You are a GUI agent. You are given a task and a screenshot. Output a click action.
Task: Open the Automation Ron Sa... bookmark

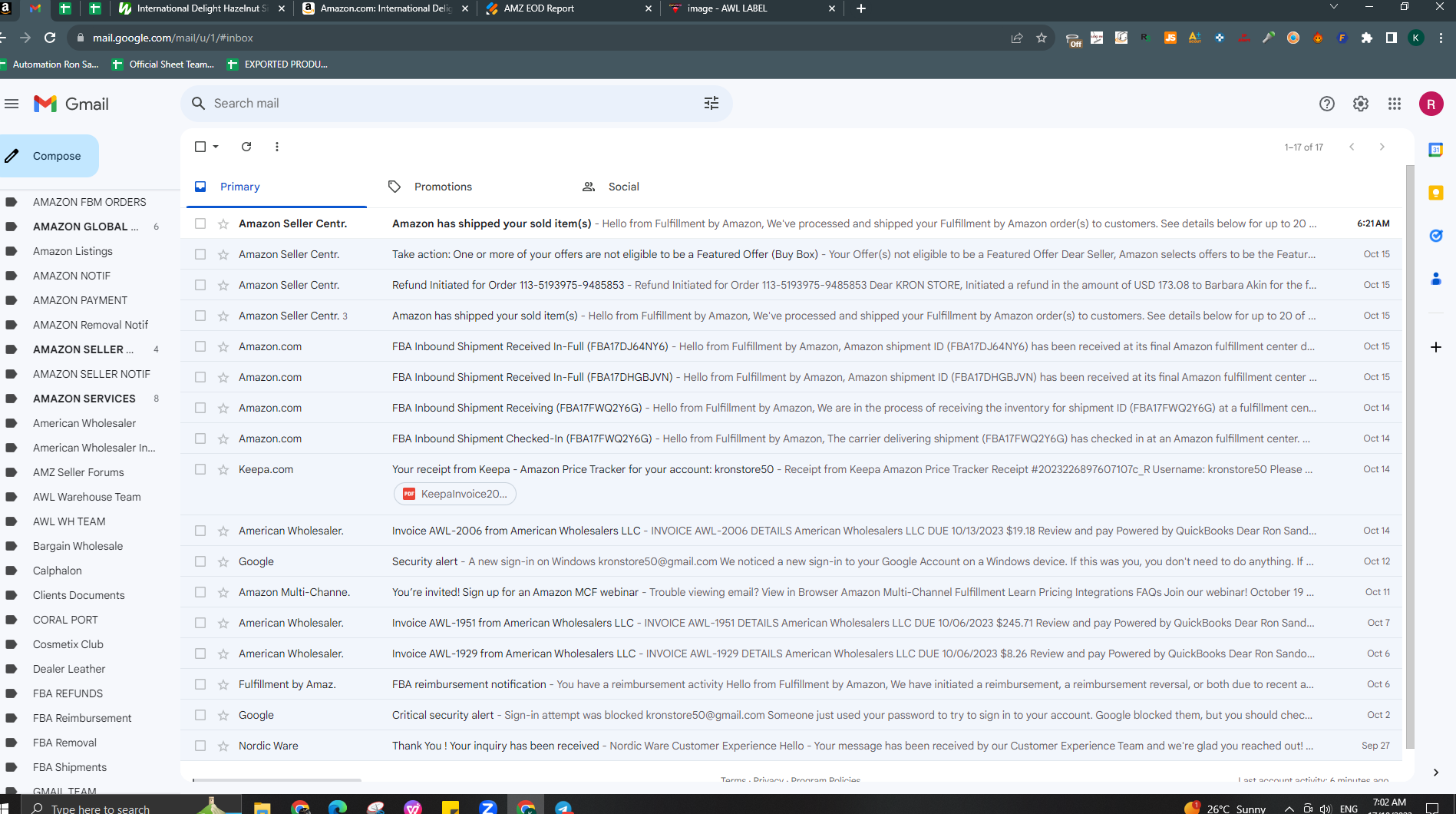[50, 65]
